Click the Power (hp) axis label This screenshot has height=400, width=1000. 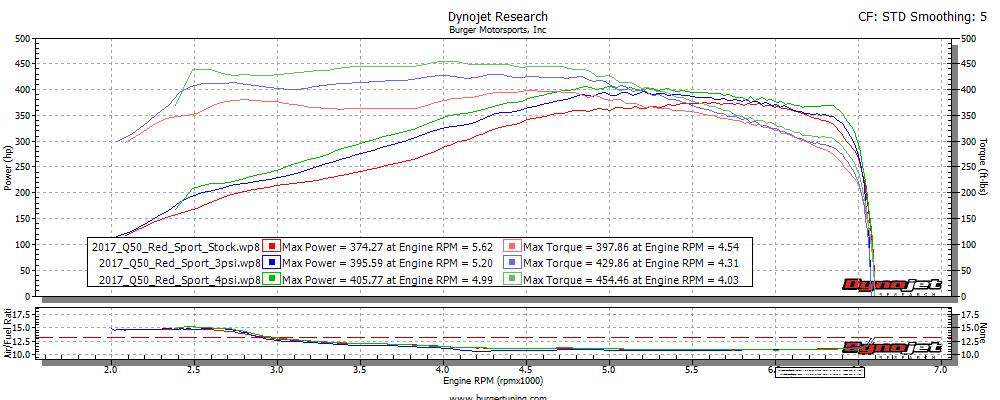pos(8,167)
